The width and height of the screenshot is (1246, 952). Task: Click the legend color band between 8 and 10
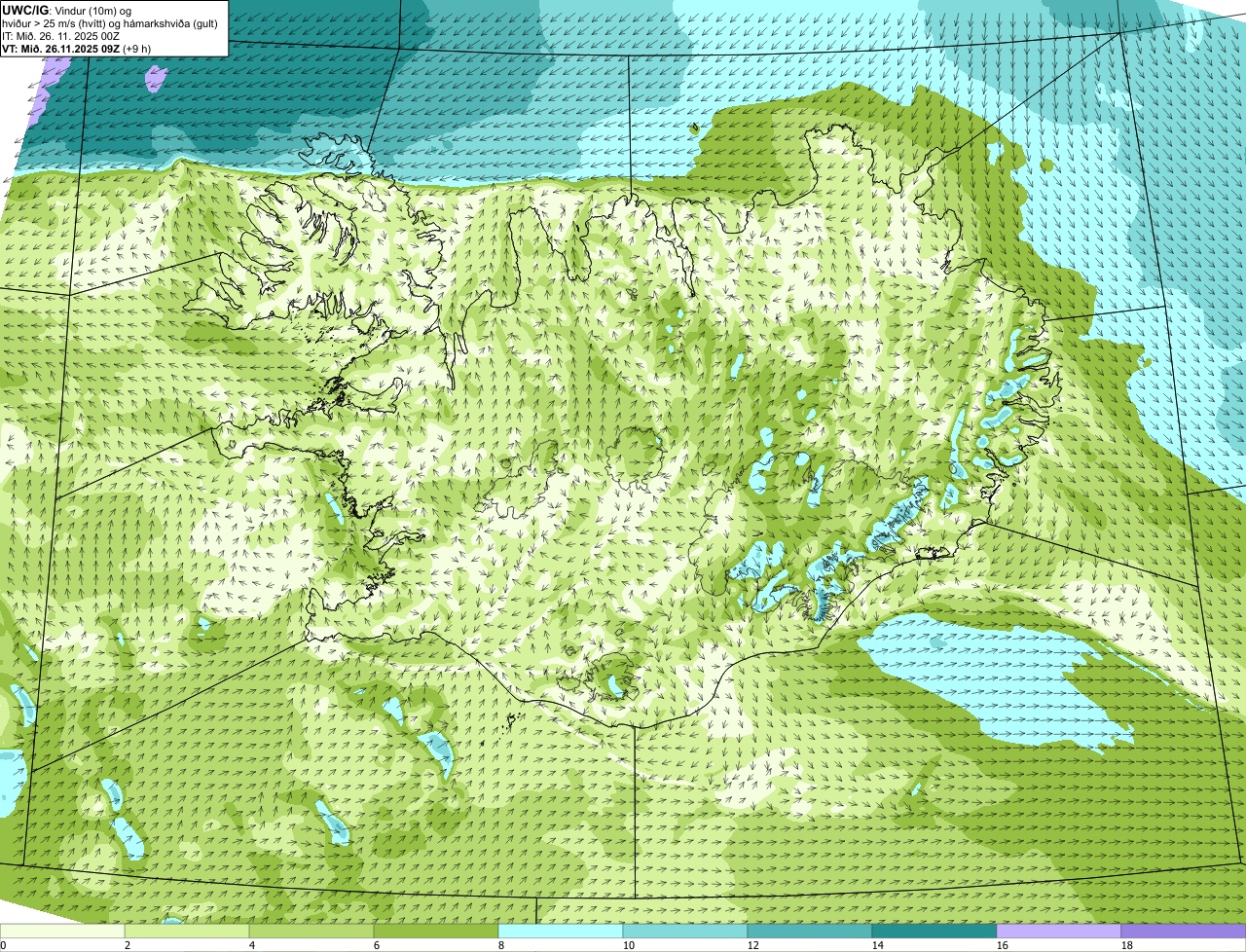[x=561, y=932]
